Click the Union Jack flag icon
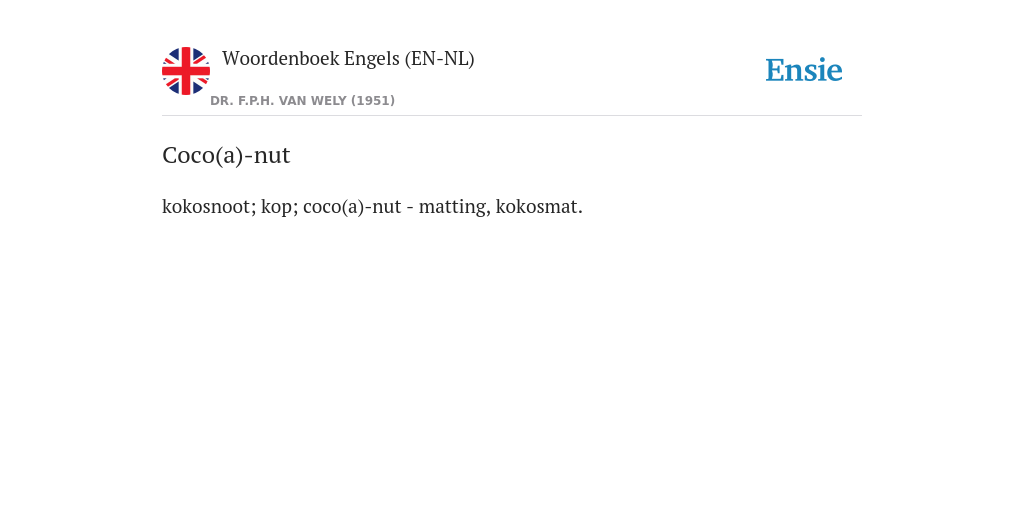This screenshot has height=512, width=1024. 186,71
